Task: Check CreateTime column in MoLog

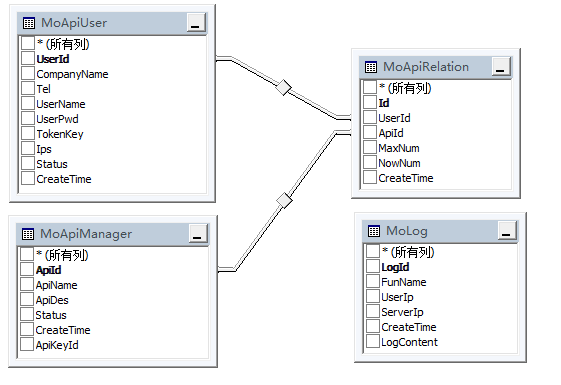Action: pyautogui.click(x=372, y=326)
